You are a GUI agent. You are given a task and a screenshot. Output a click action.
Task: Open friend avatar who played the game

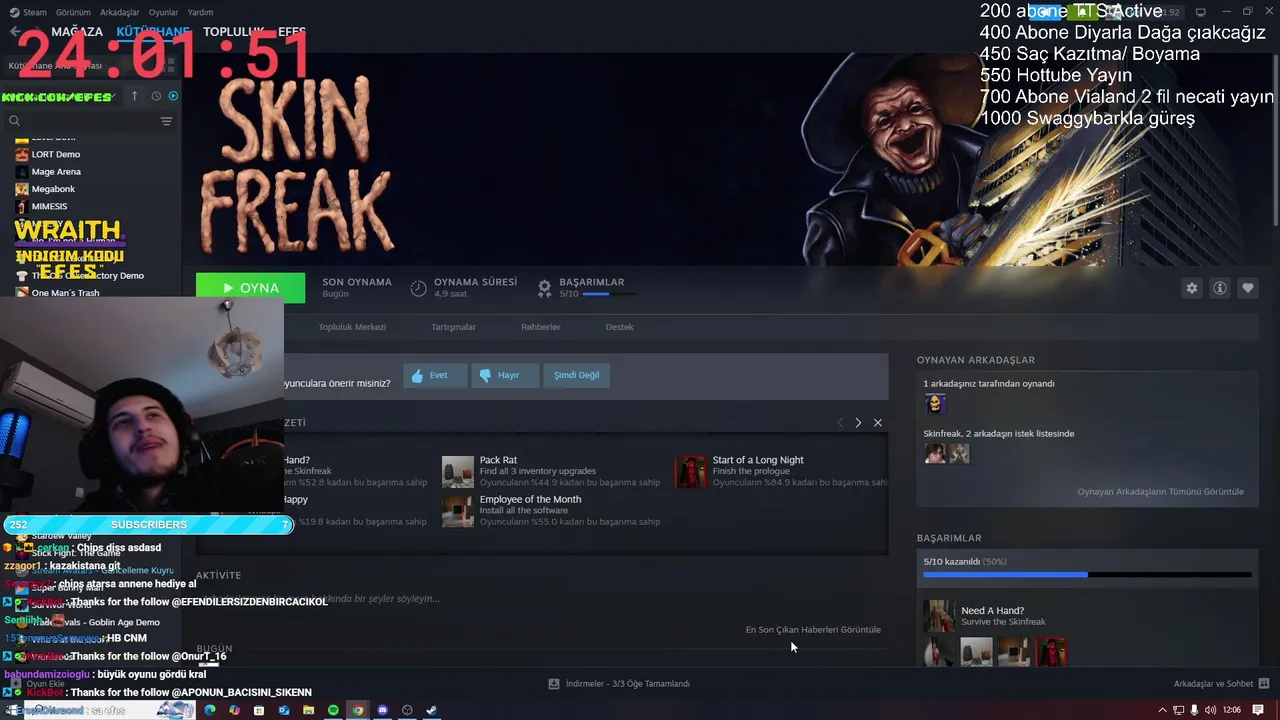pyautogui.click(x=935, y=404)
